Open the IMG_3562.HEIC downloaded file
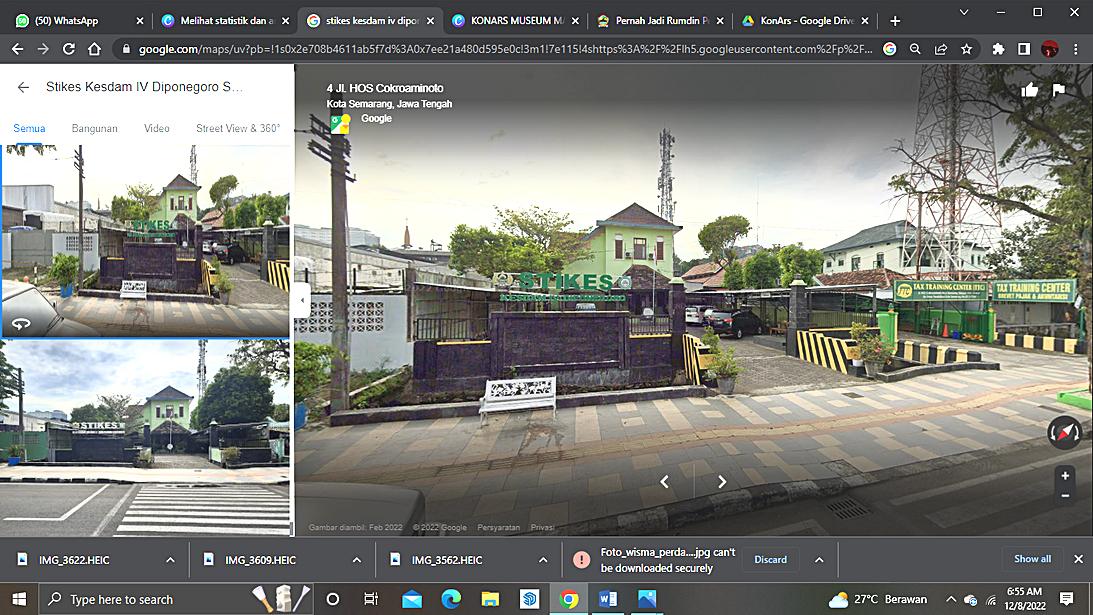 pyautogui.click(x=447, y=560)
